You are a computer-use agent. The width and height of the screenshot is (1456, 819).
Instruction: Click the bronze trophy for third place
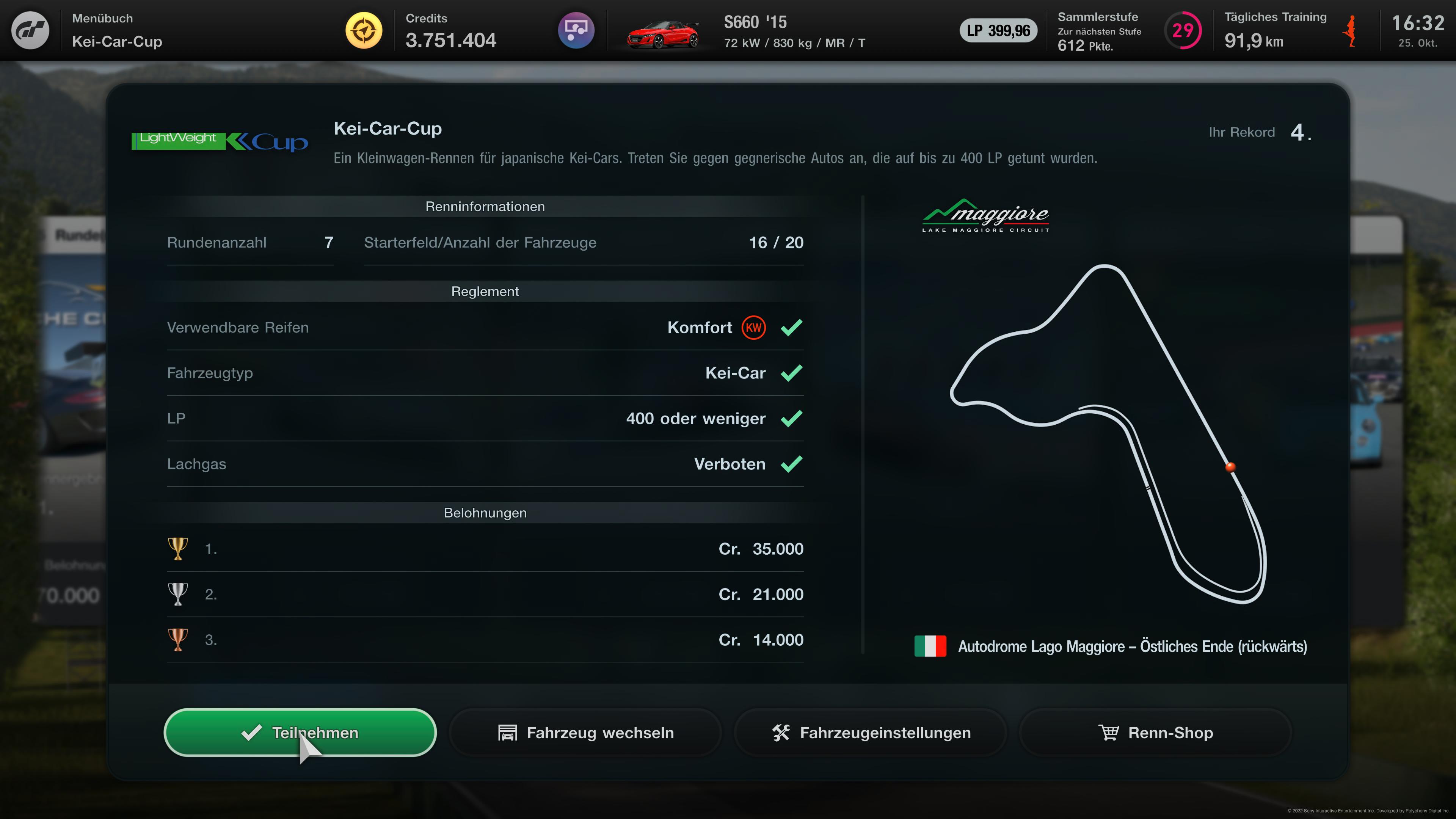[177, 640]
